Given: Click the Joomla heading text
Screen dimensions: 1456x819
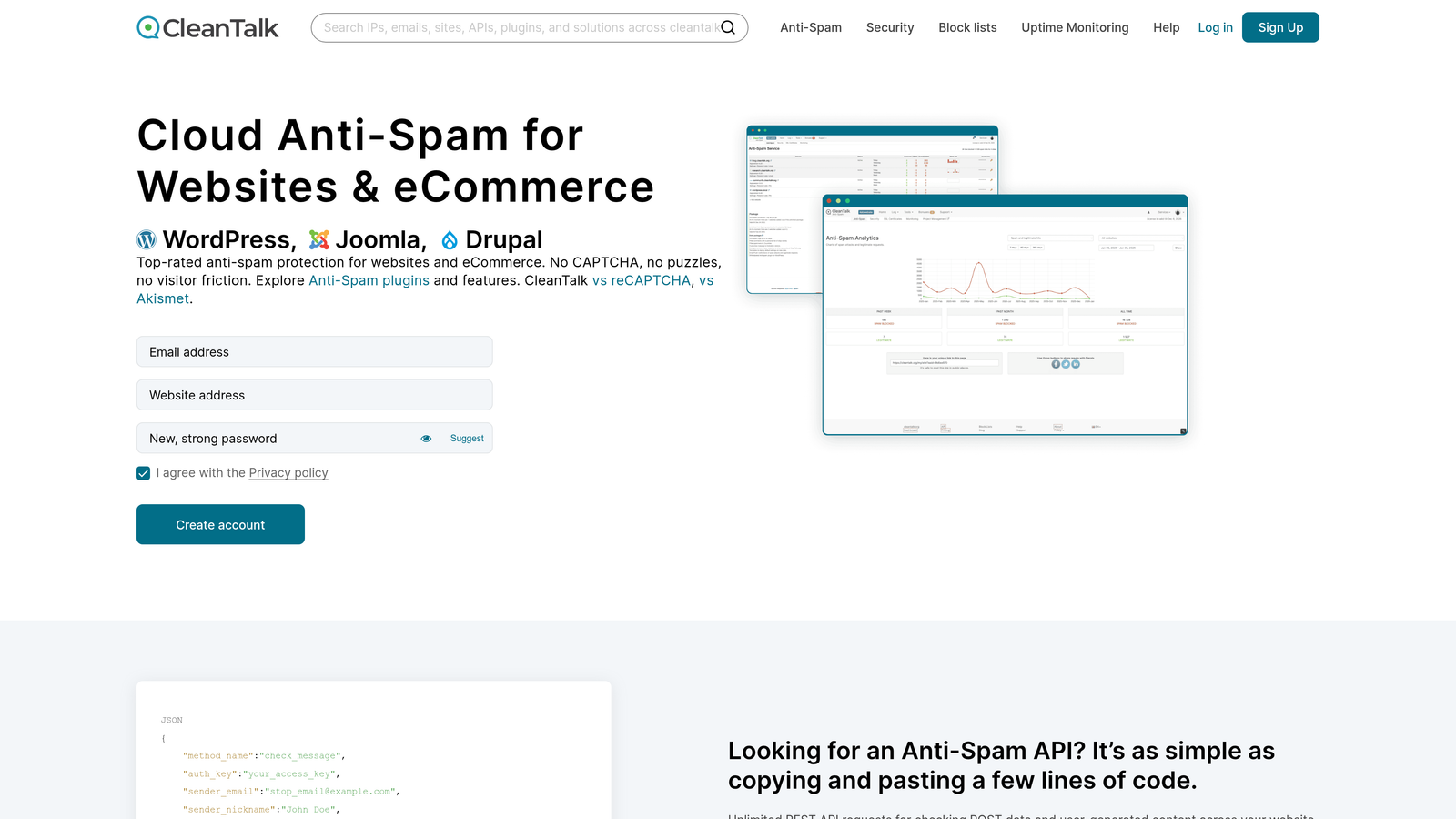Looking at the screenshot, I should (x=380, y=239).
